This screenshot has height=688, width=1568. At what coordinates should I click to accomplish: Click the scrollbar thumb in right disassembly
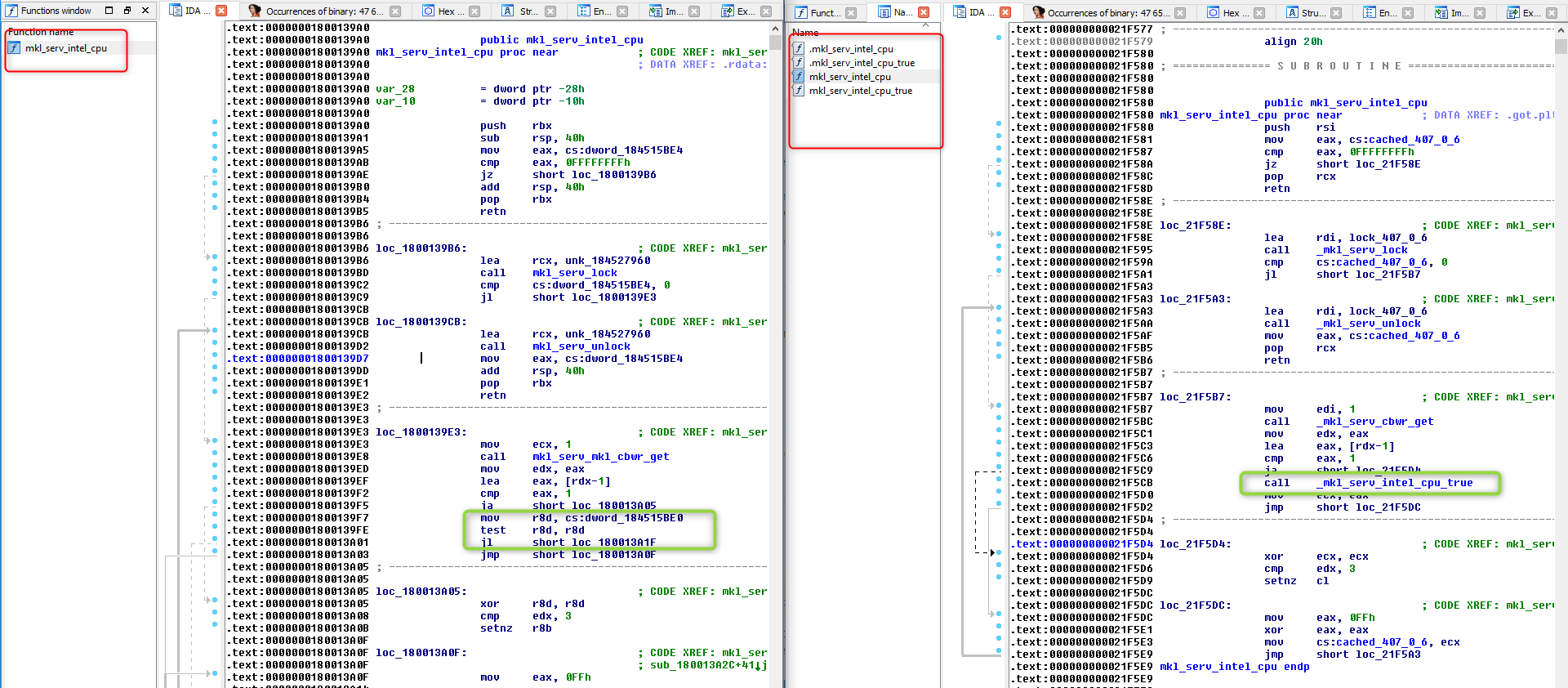tap(1561, 46)
